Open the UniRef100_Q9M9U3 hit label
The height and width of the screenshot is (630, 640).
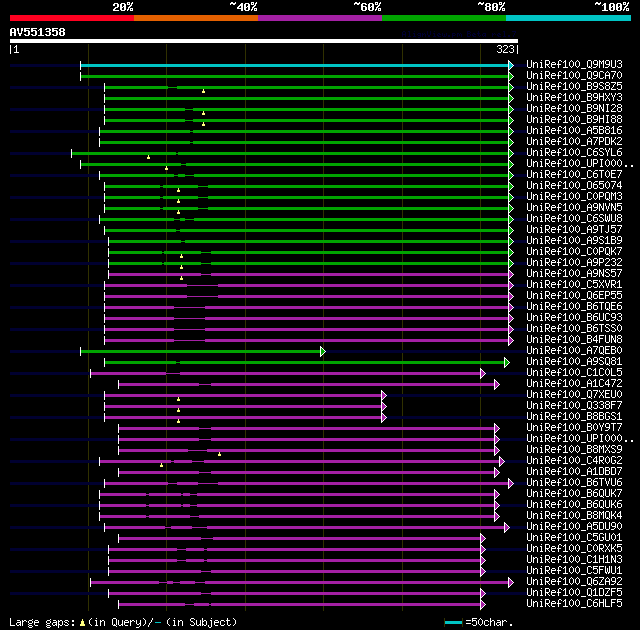[574, 64]
